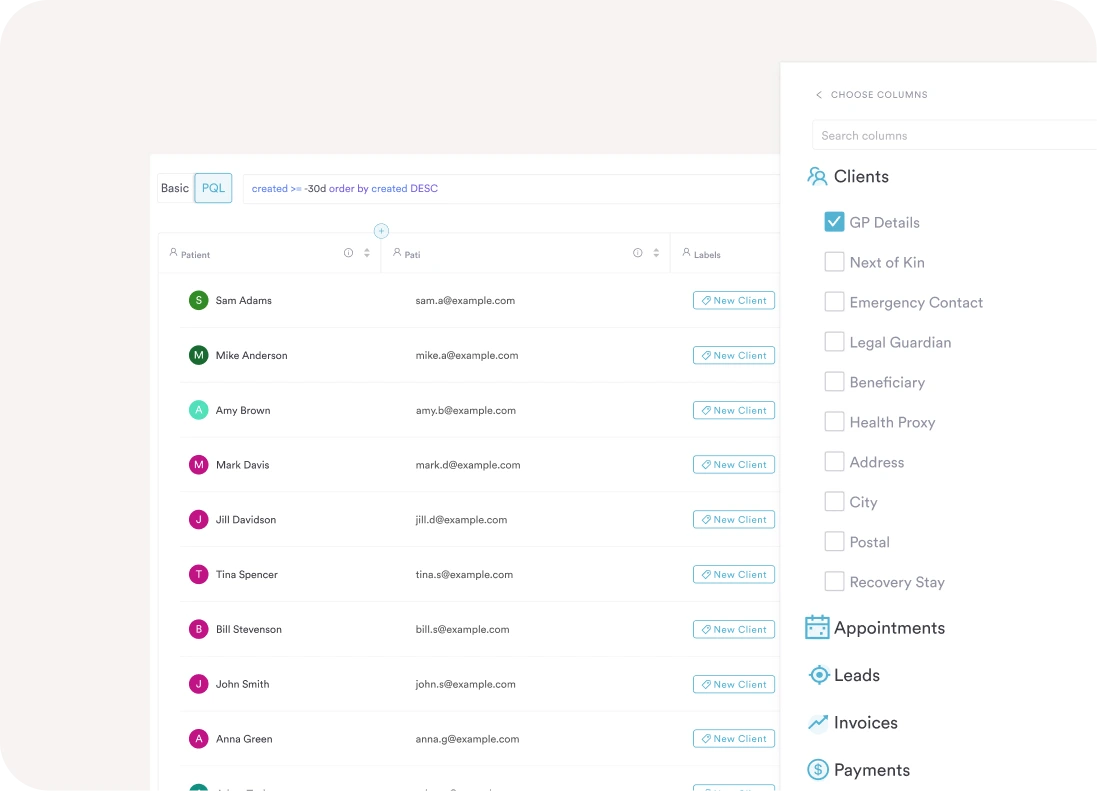Click the Pati column info icon

tap(637, 253)
